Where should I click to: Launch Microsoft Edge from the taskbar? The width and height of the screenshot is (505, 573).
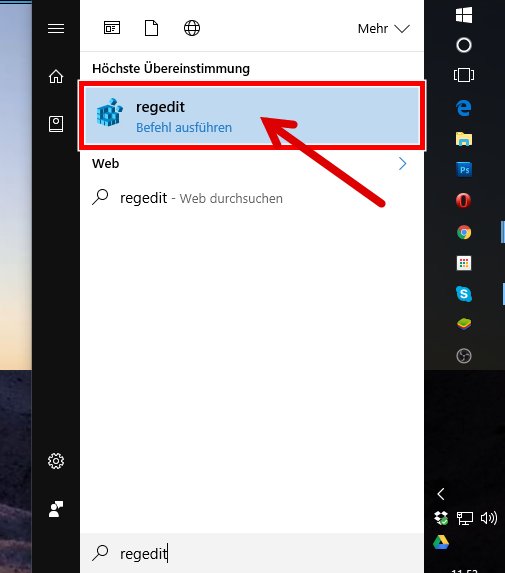464,107
